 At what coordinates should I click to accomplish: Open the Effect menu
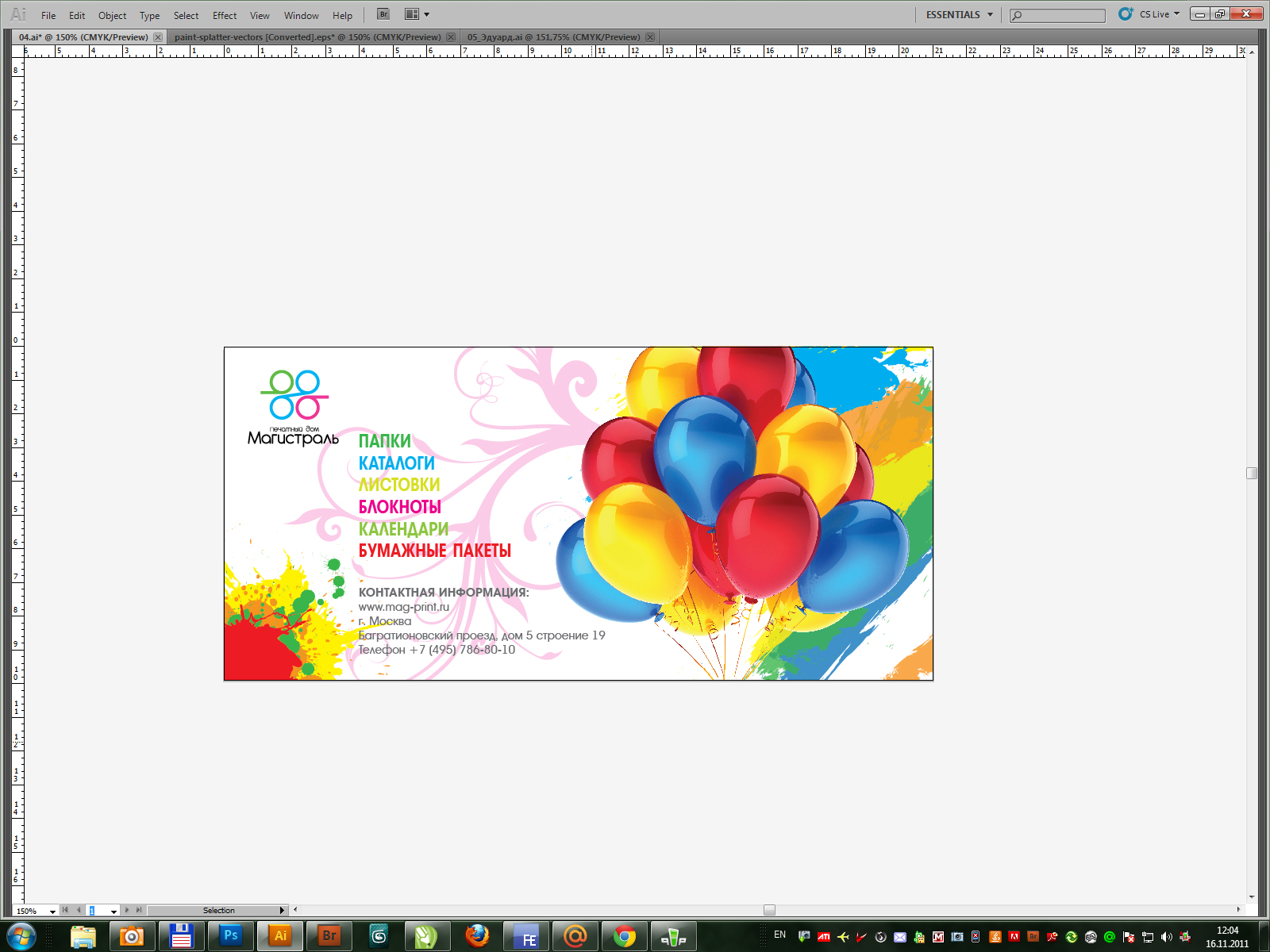pyautogui.click(x=225, y=15)
